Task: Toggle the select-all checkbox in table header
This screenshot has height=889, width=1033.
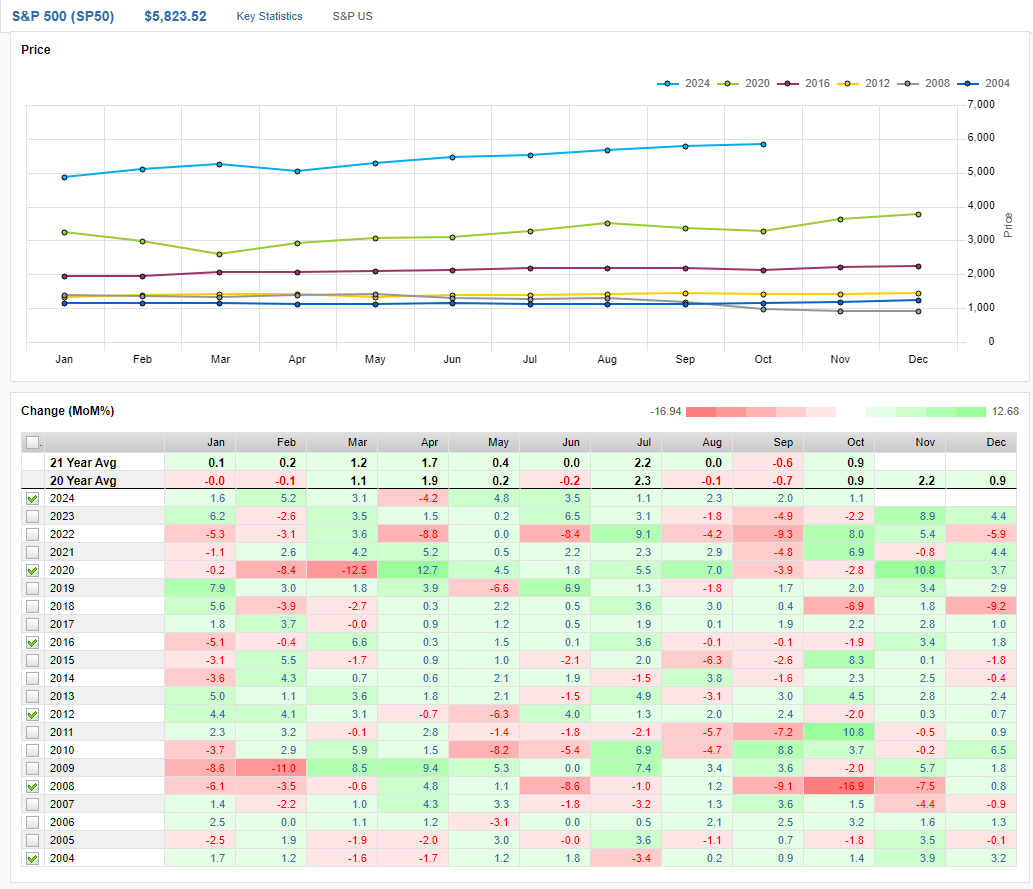Action: [32, 442]
